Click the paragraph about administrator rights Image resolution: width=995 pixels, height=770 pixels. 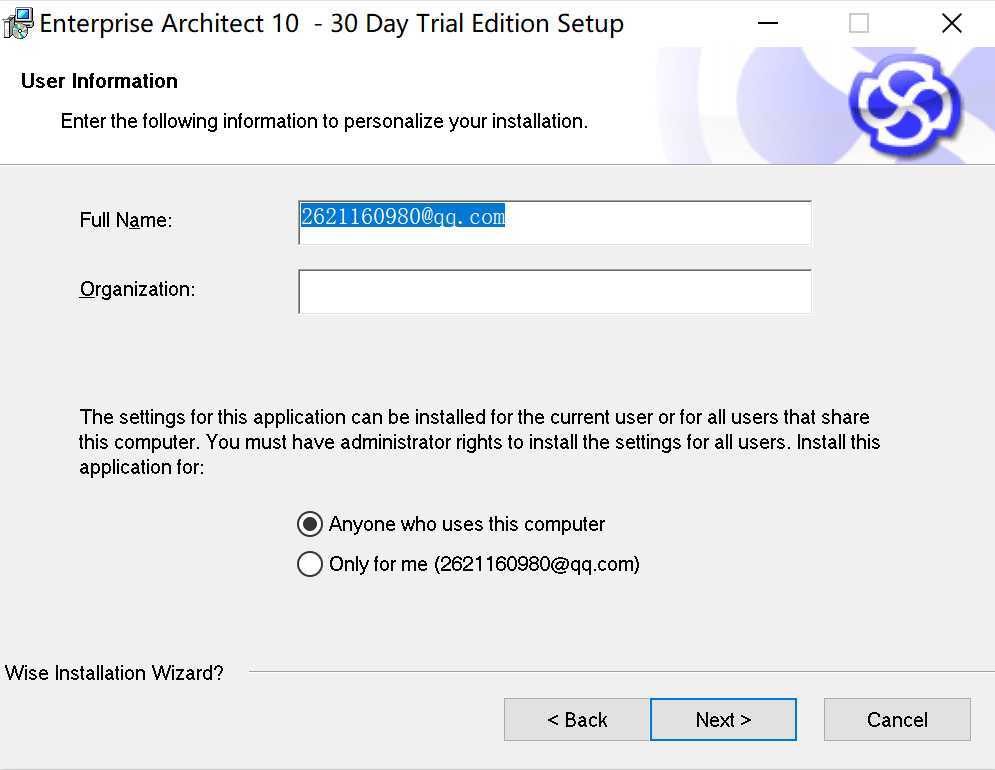coord(480,442)
